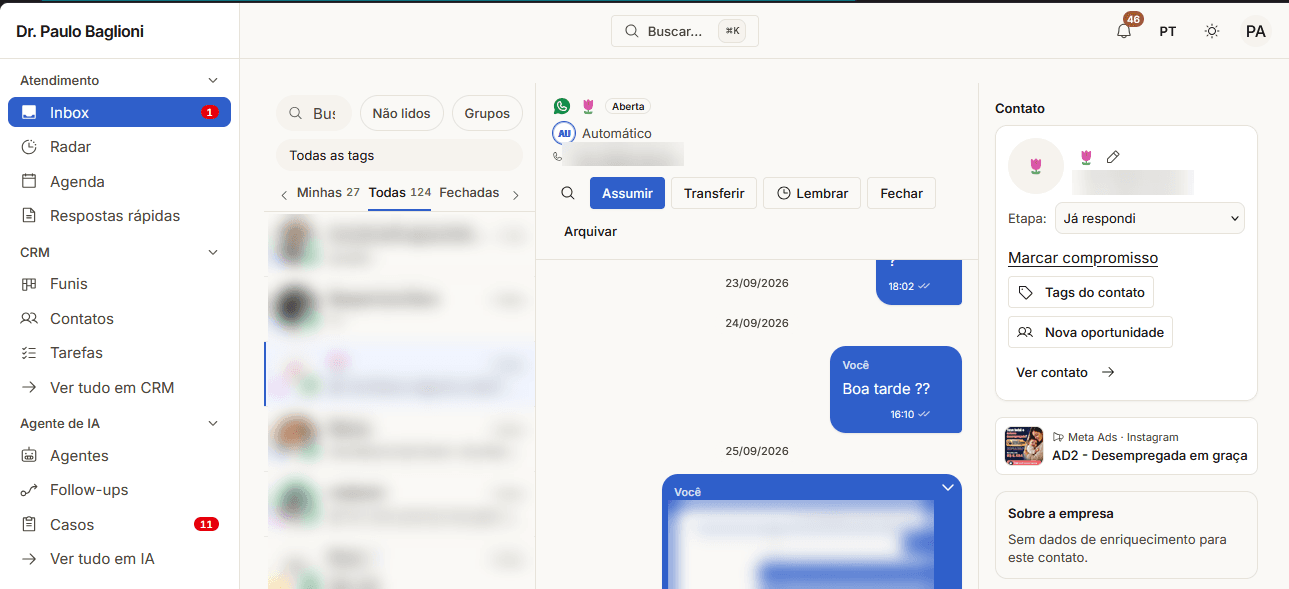The height and width of the screenshot is (589, 1289).
Task: Open Agentes under Agente de IA
Action: 119,456
